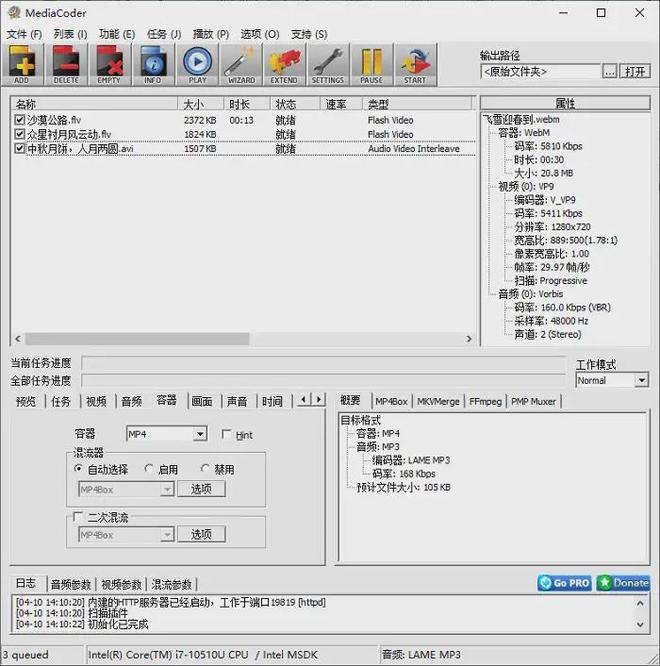660x666 pixels.
Task: Click the Donate badge
Action: pyautogui.click(x=623, y=583)
